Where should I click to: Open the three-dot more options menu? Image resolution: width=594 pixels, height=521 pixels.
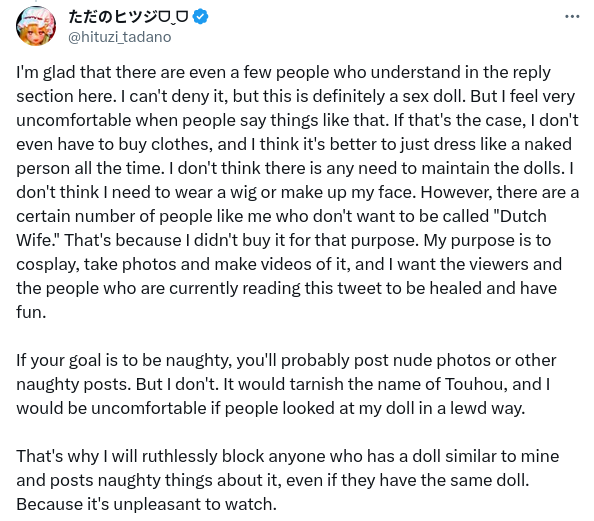click(x=572, y=17)
